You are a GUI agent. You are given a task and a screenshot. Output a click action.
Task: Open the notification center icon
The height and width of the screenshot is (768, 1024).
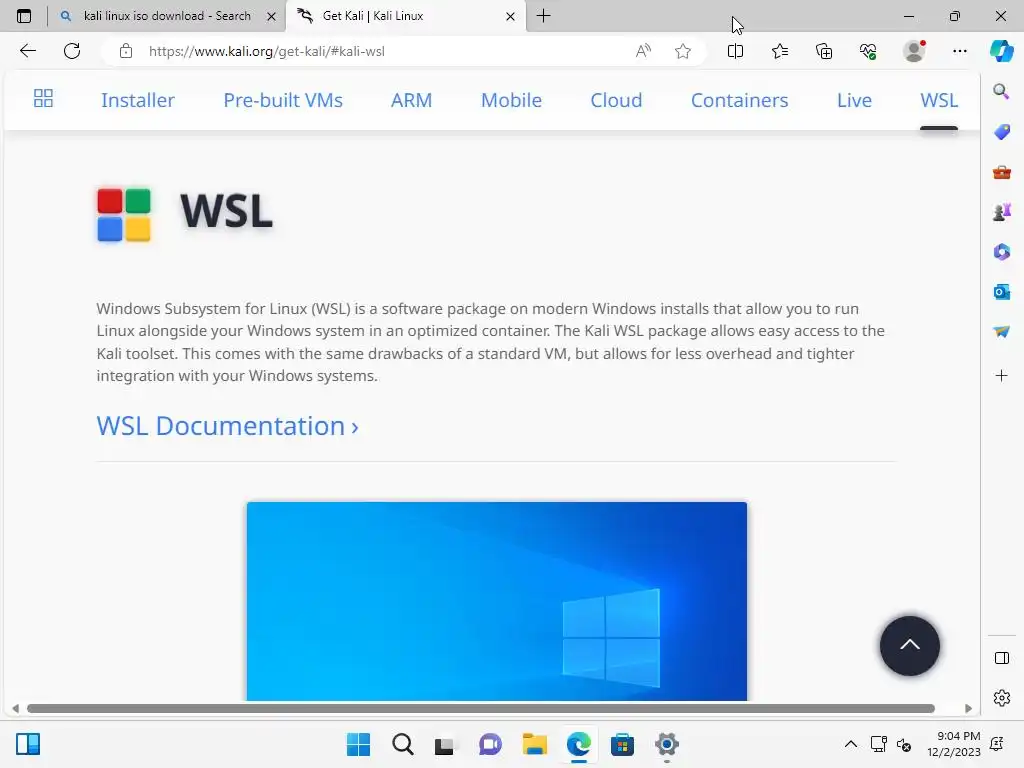click(997, 744)
